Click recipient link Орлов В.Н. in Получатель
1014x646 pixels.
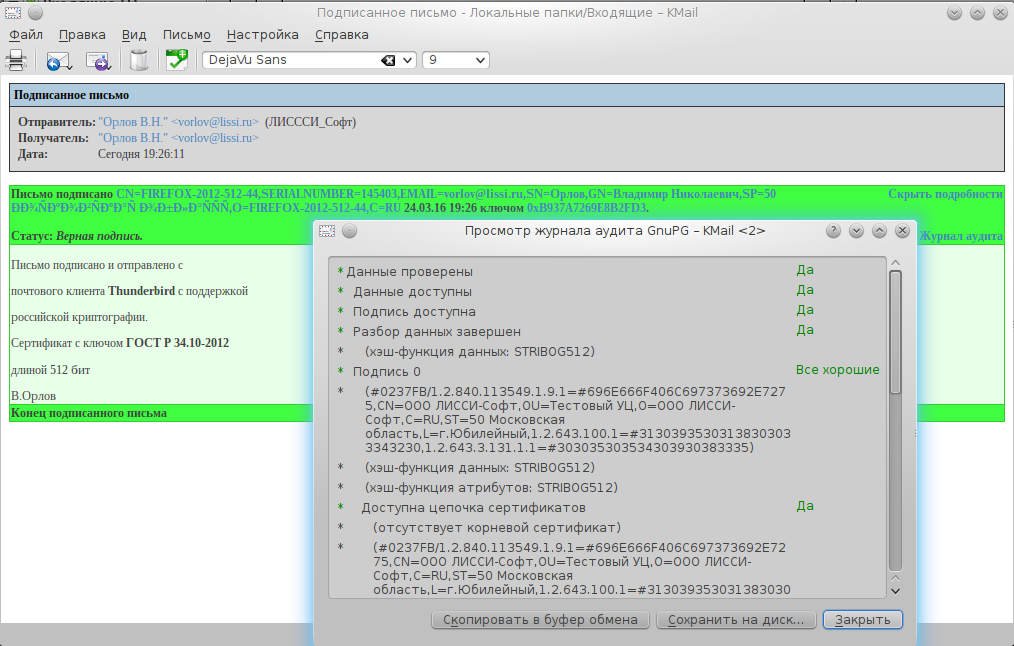[x=178, y=138]
